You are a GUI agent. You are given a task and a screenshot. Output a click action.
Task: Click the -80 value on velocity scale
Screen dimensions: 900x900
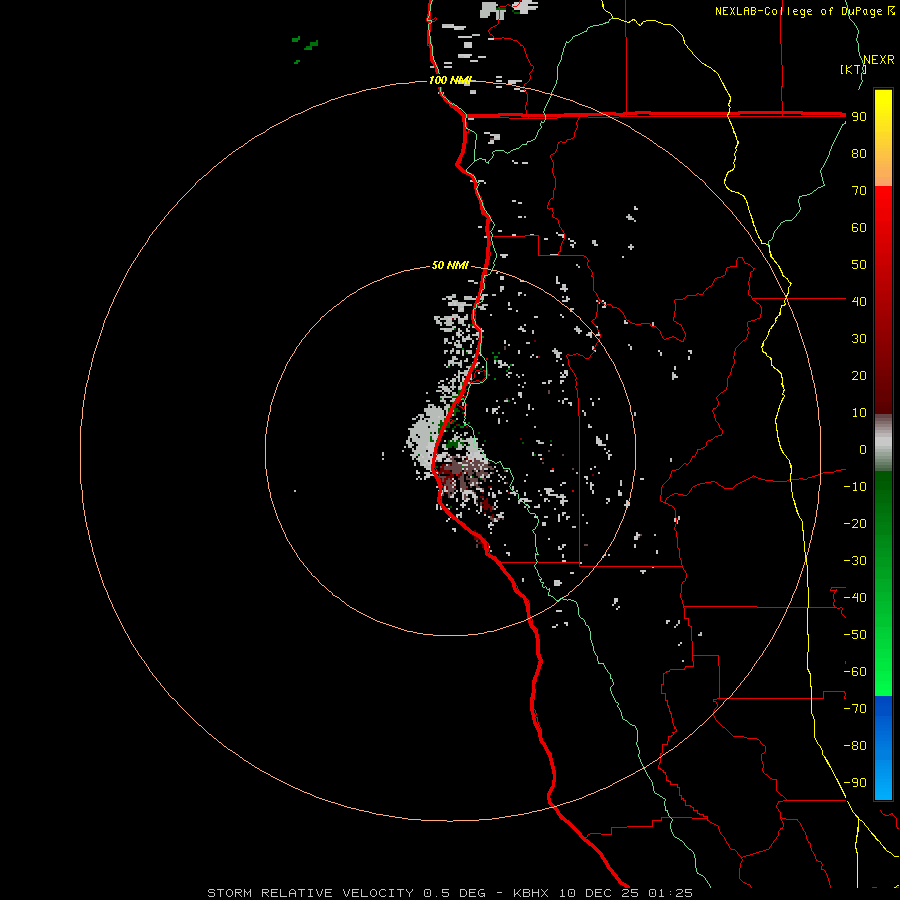tap(855, 746)
